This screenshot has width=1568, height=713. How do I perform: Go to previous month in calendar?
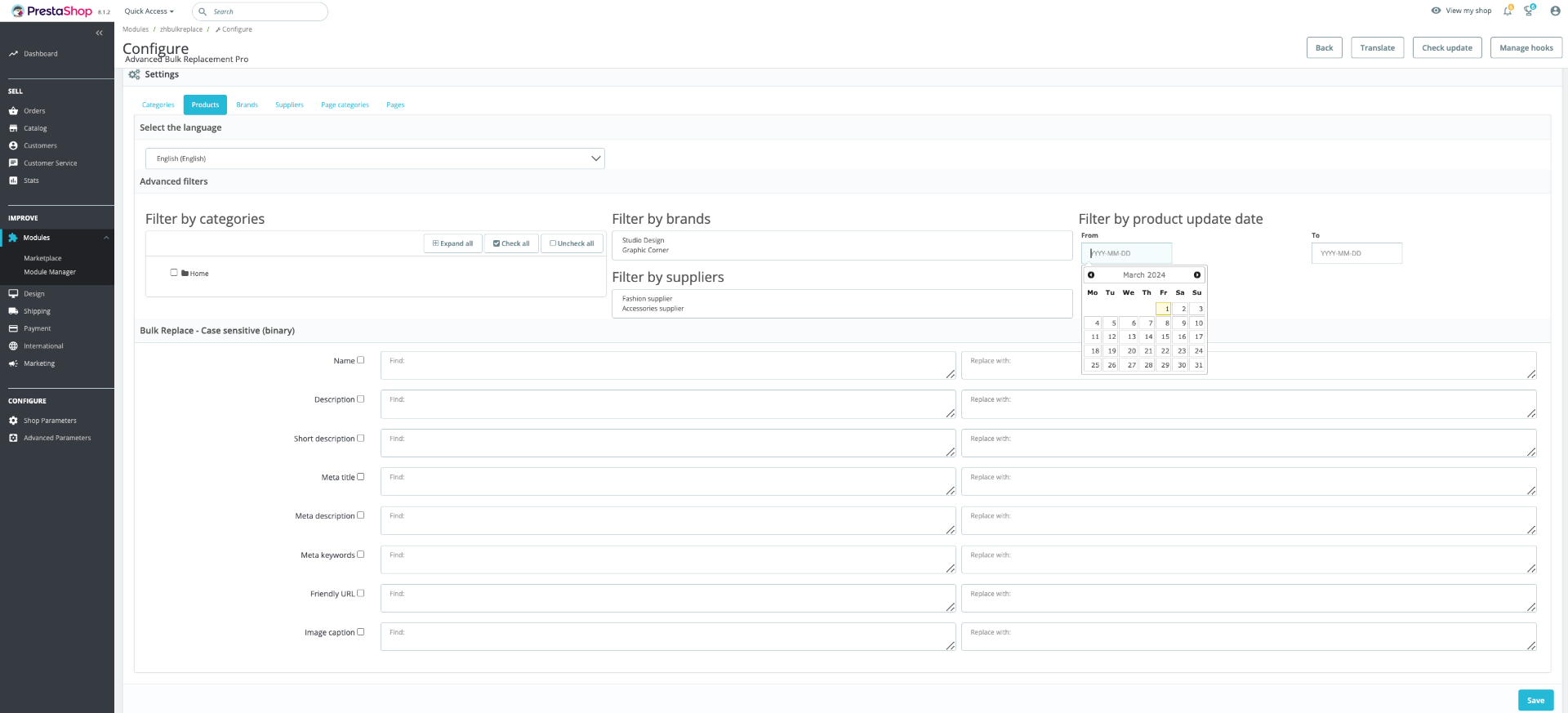1091,275
